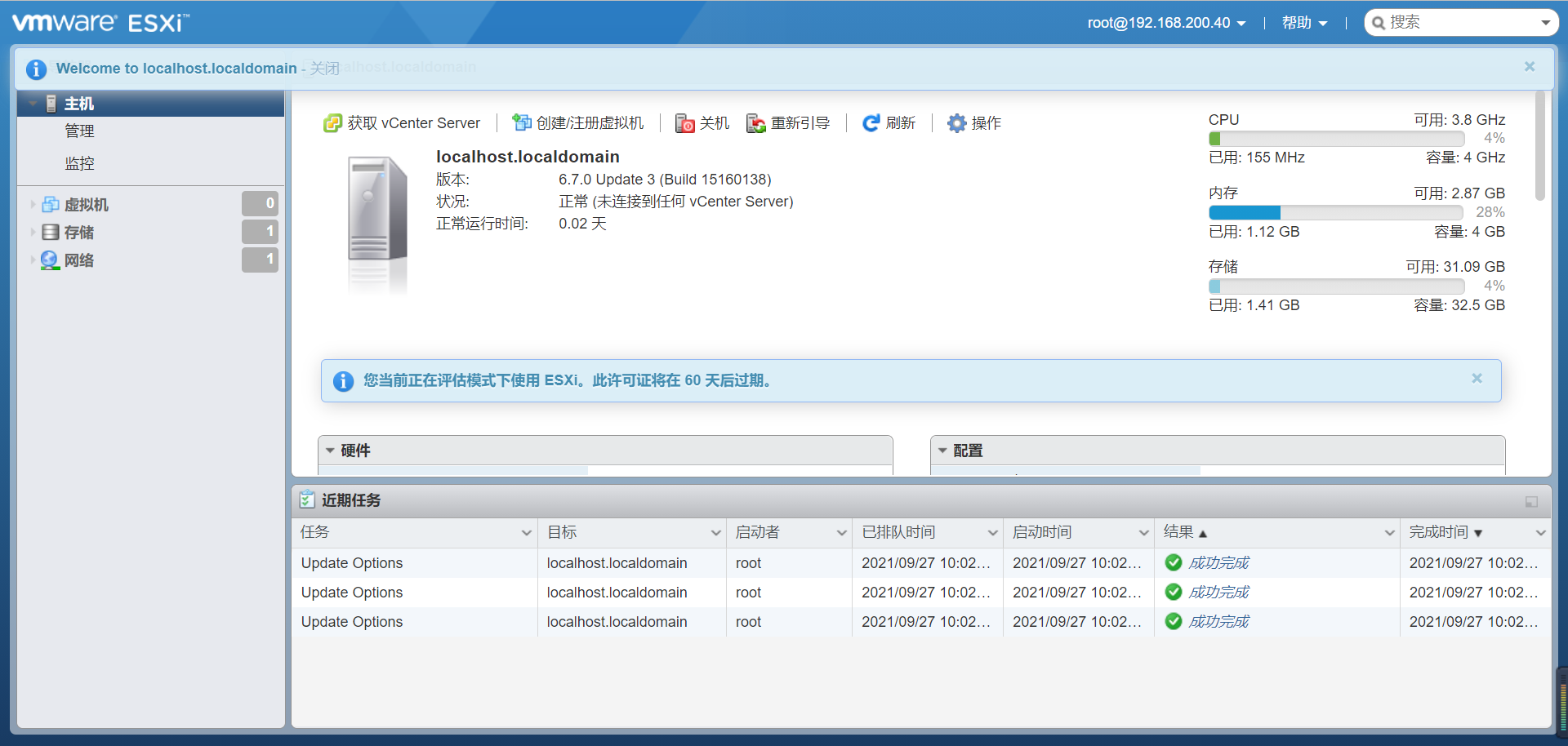This screenshot has width=1568, height=746.
Task: Sort by the 完成时间 column header
Action: pos(1445,532)
